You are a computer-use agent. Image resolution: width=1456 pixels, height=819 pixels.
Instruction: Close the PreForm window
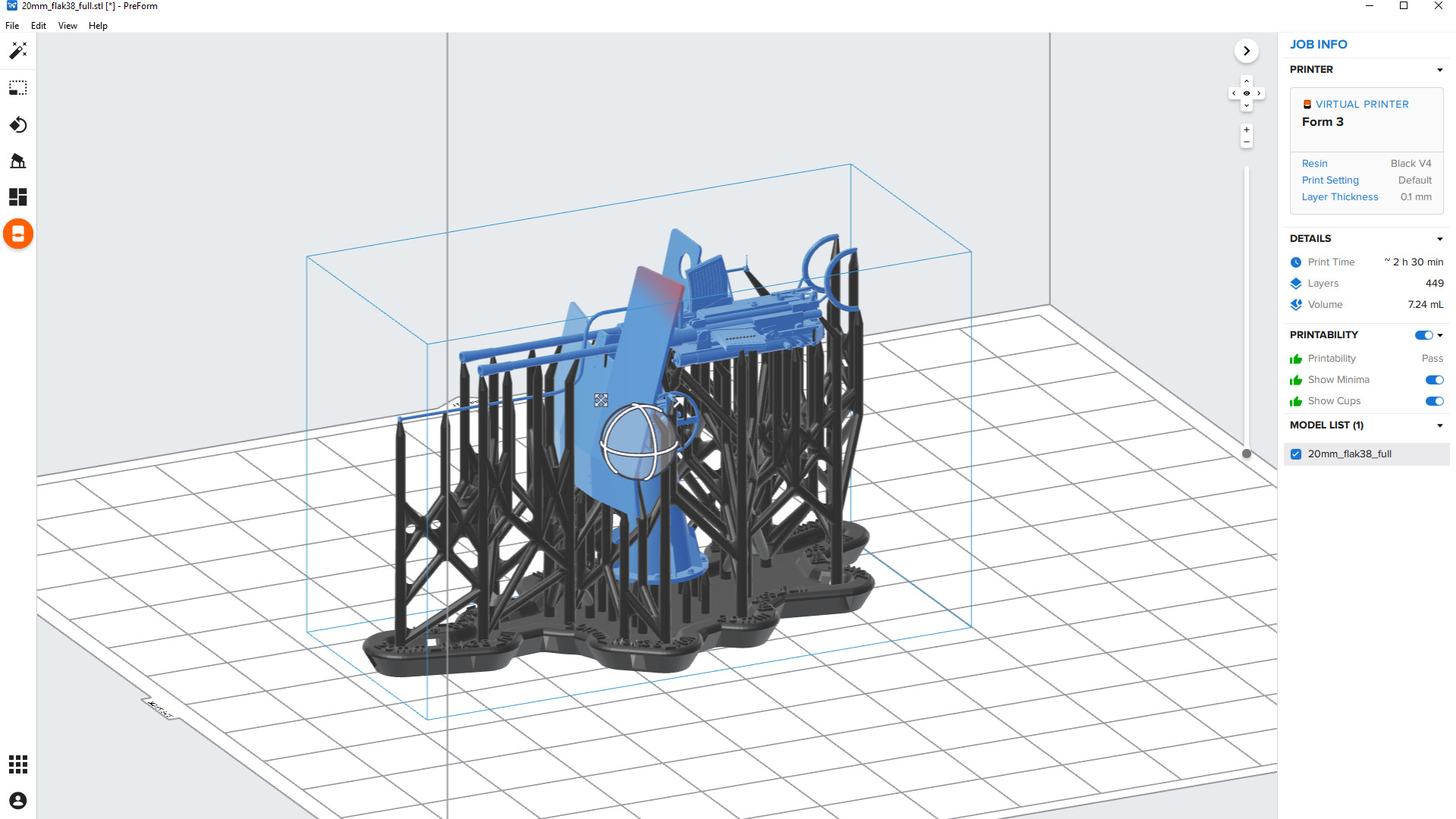[x=1438, y=6]
